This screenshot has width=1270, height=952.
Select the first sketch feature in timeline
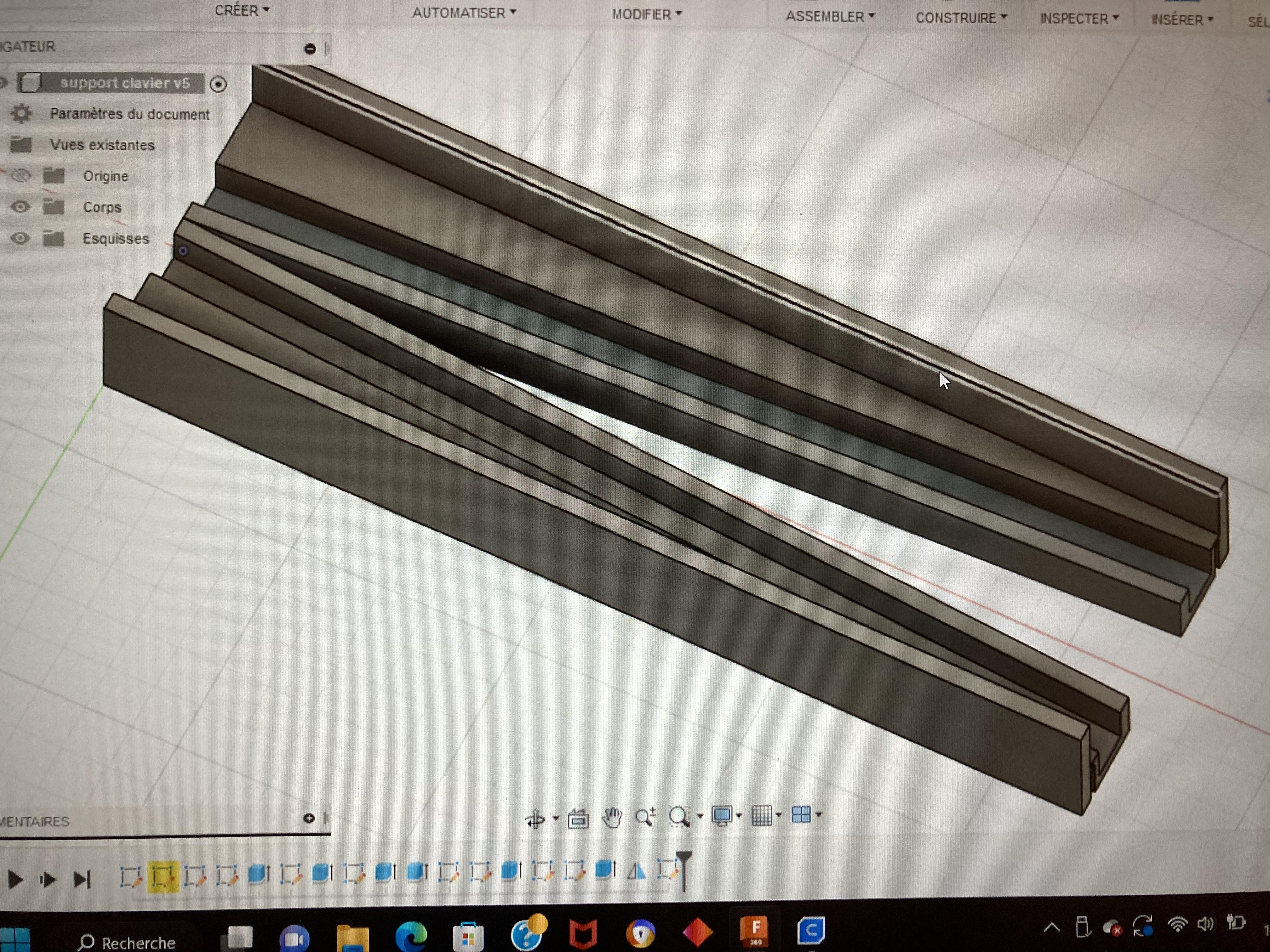pyautogui.click(x=131, y=877)
